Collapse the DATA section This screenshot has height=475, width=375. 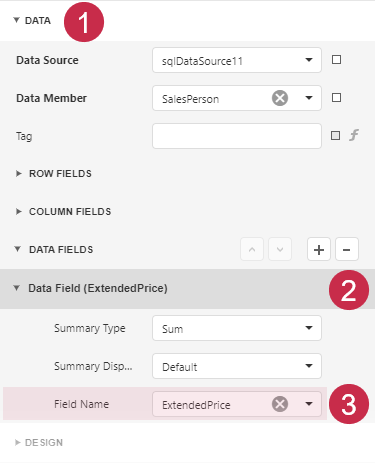click(x=16, y=20)
